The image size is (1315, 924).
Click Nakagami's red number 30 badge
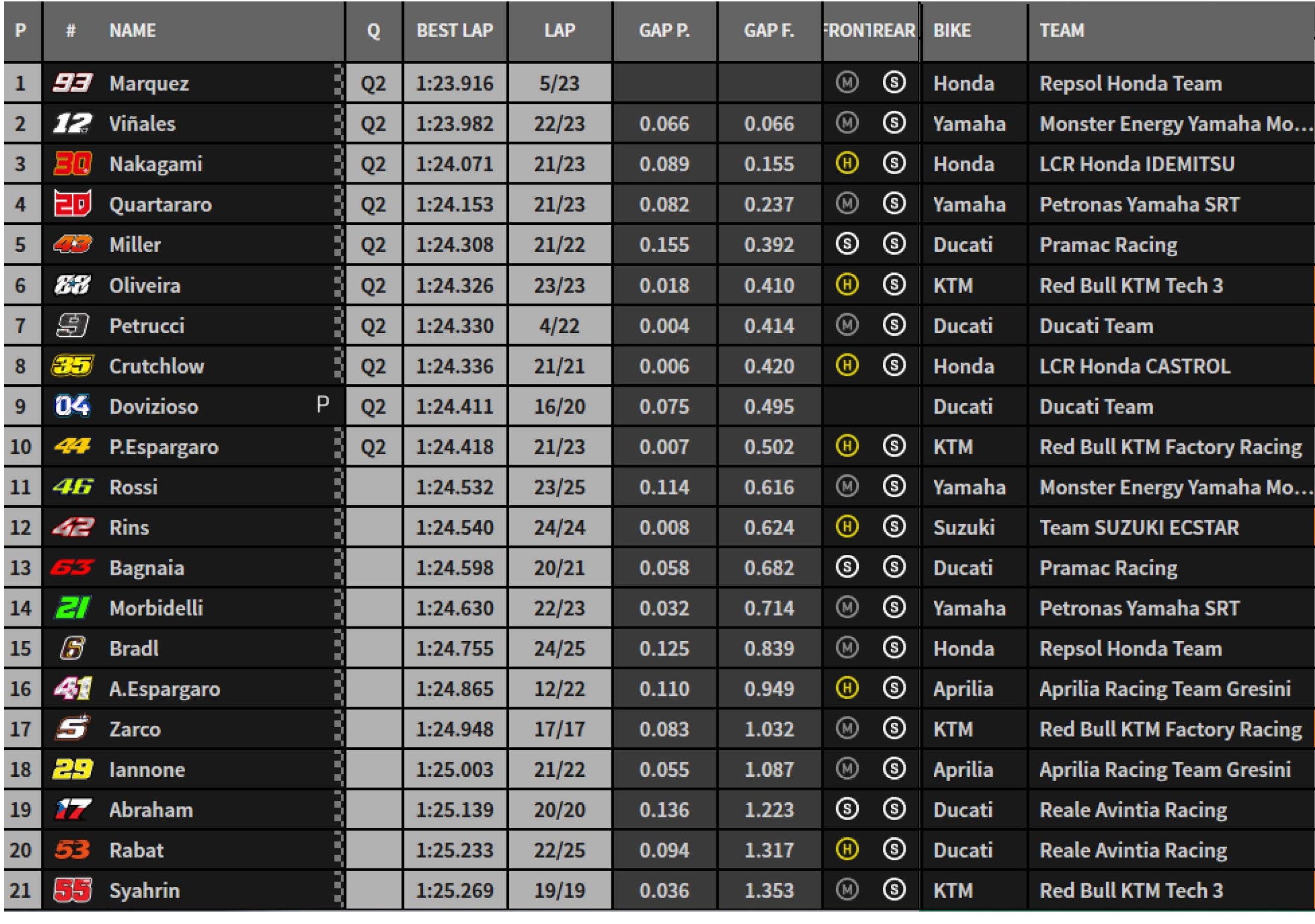[72, 164]
